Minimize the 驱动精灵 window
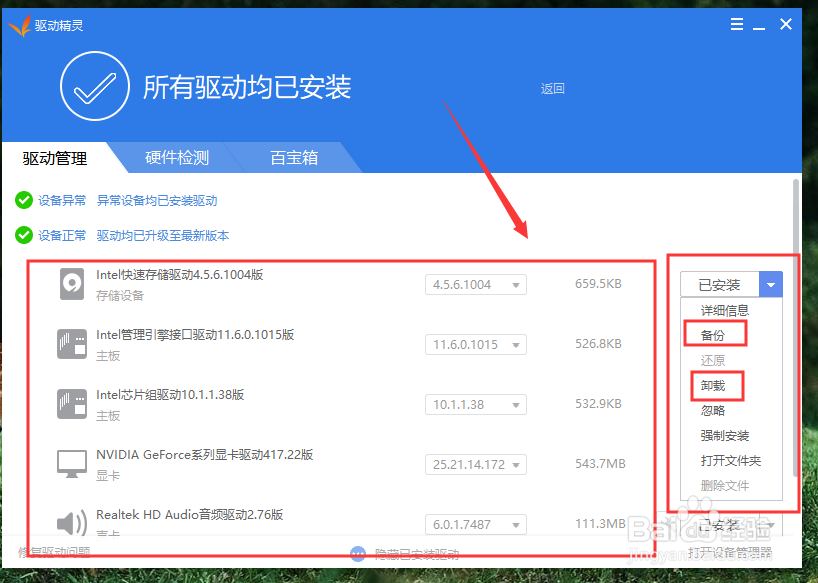This screenshot has height=583, width=818. click(759, 27)
